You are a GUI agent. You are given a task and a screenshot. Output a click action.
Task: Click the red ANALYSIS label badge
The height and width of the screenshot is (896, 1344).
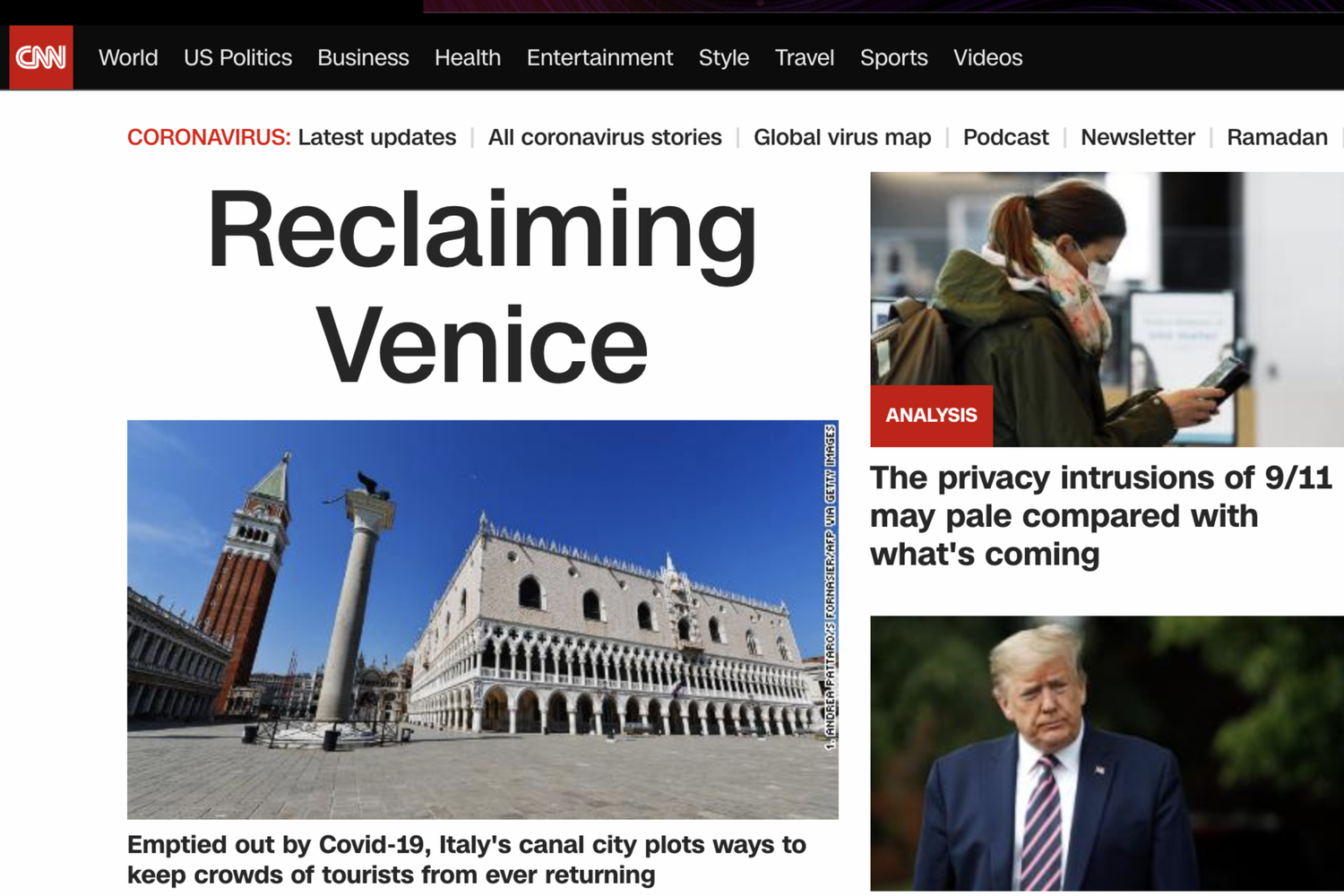point(931,416)
